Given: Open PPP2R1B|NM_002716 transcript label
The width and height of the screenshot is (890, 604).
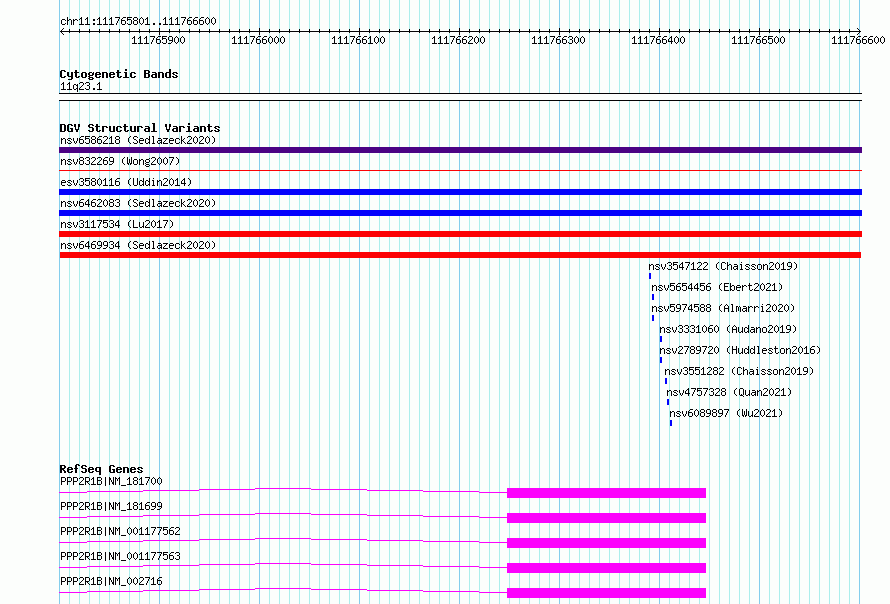Looking at the screenshot, I should (x=111, y=581).
